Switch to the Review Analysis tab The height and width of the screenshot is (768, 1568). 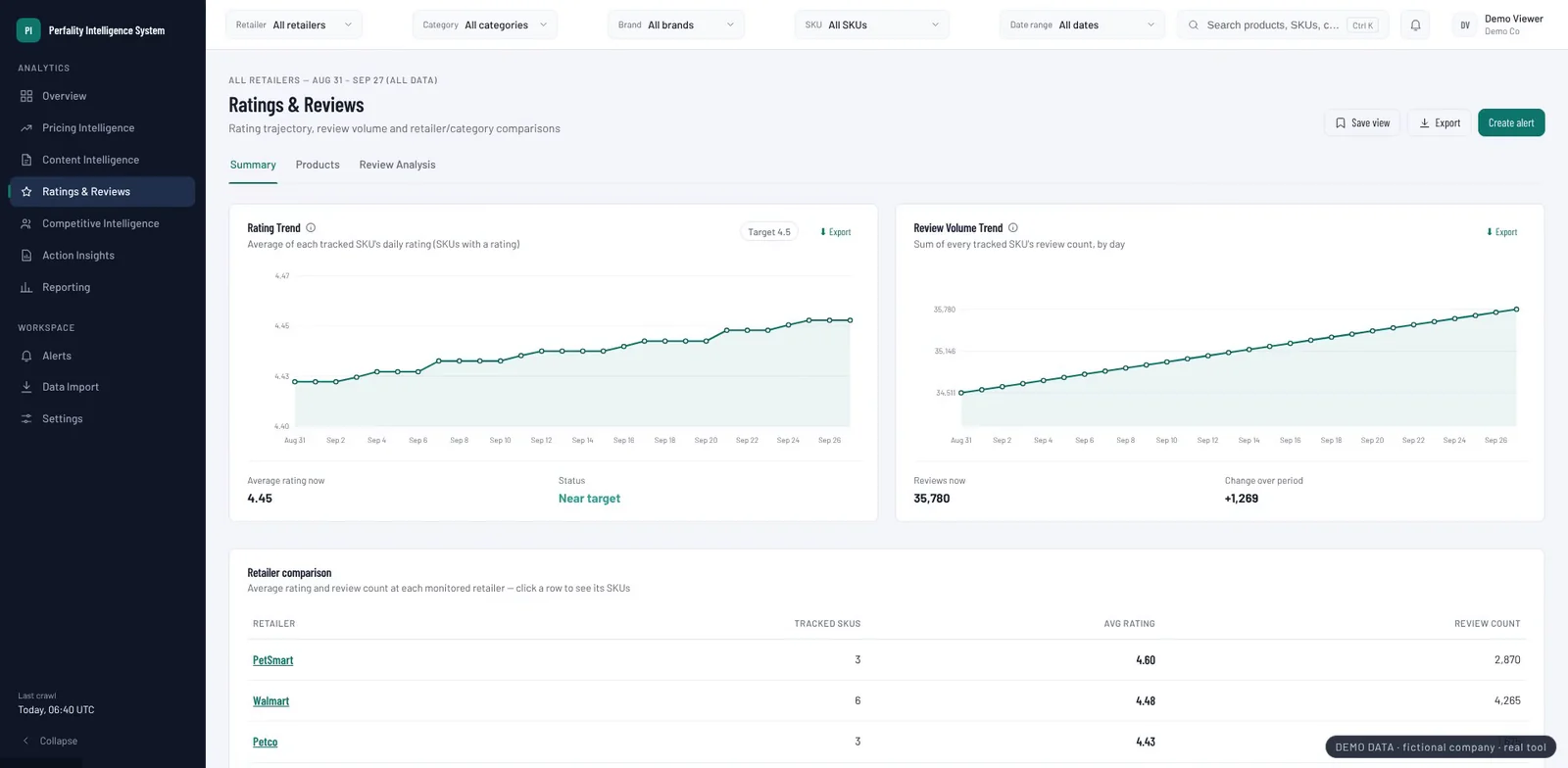click(x=397, y=165)
